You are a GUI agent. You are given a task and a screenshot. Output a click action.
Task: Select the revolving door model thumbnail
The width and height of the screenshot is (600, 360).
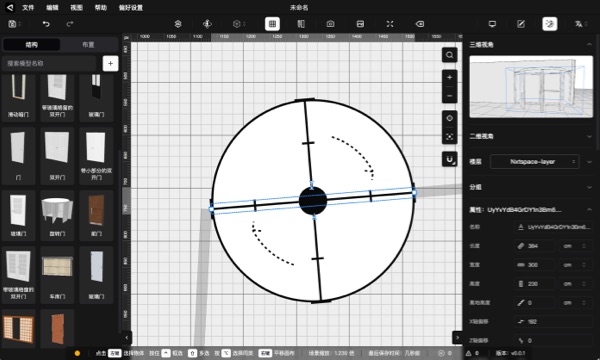point(57,215)
